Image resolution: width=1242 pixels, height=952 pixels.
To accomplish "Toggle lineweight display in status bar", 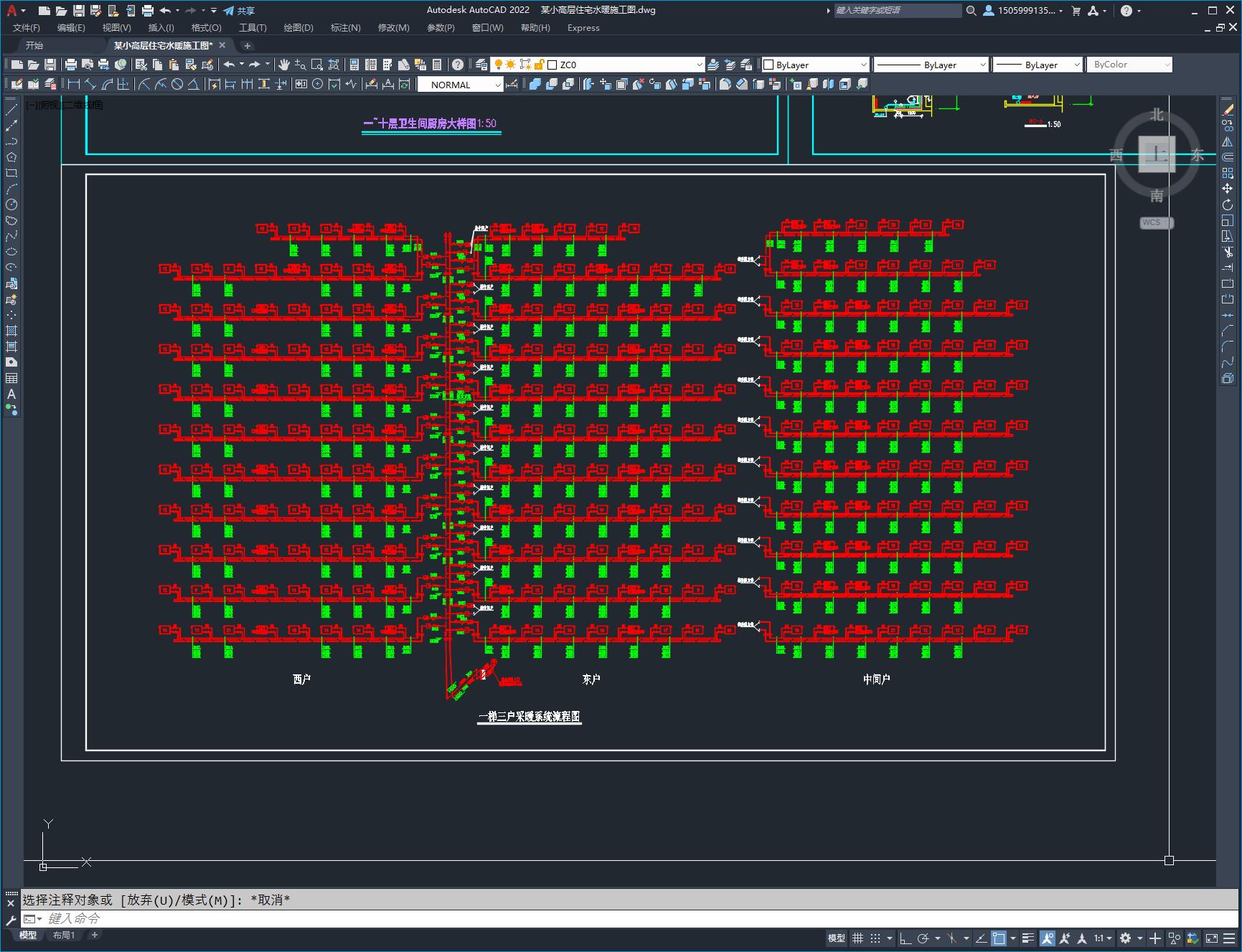I will [x=1028, y=938].
